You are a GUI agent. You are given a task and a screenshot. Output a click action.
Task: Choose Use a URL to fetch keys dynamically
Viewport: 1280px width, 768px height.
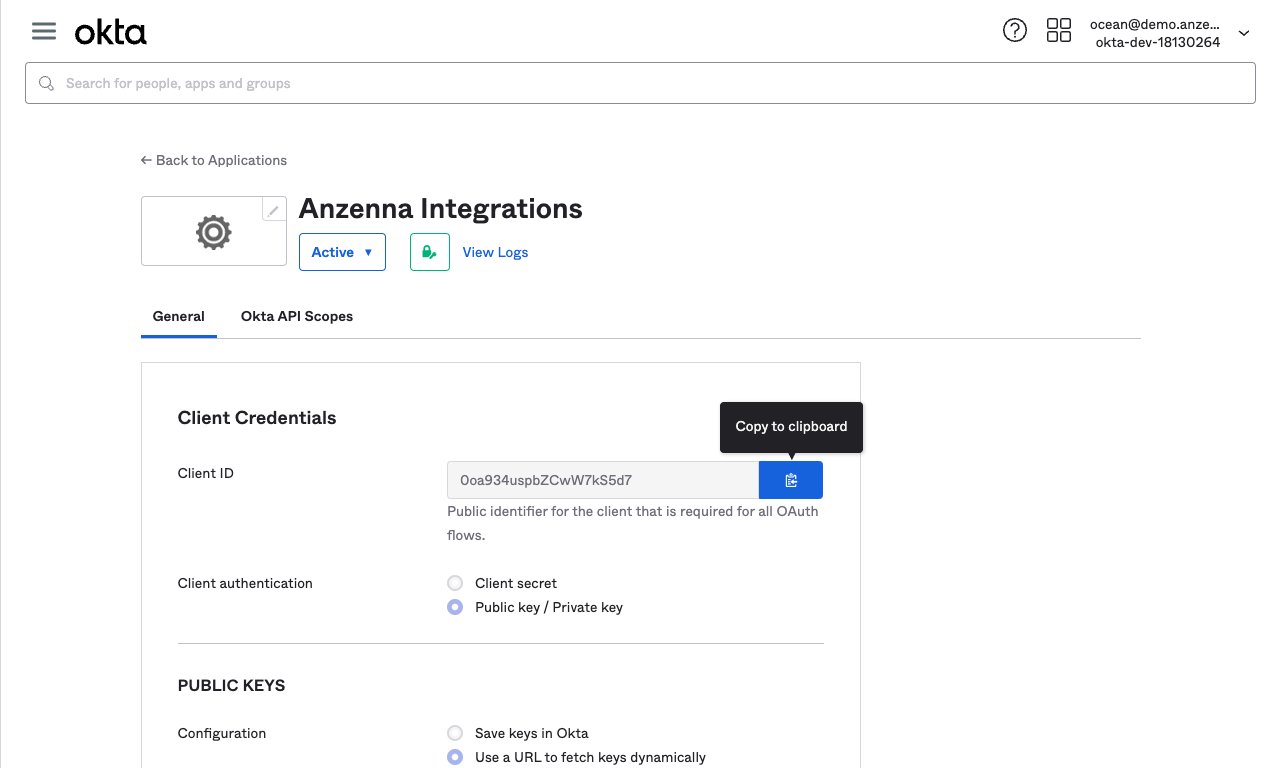click(x=455, y=757)
